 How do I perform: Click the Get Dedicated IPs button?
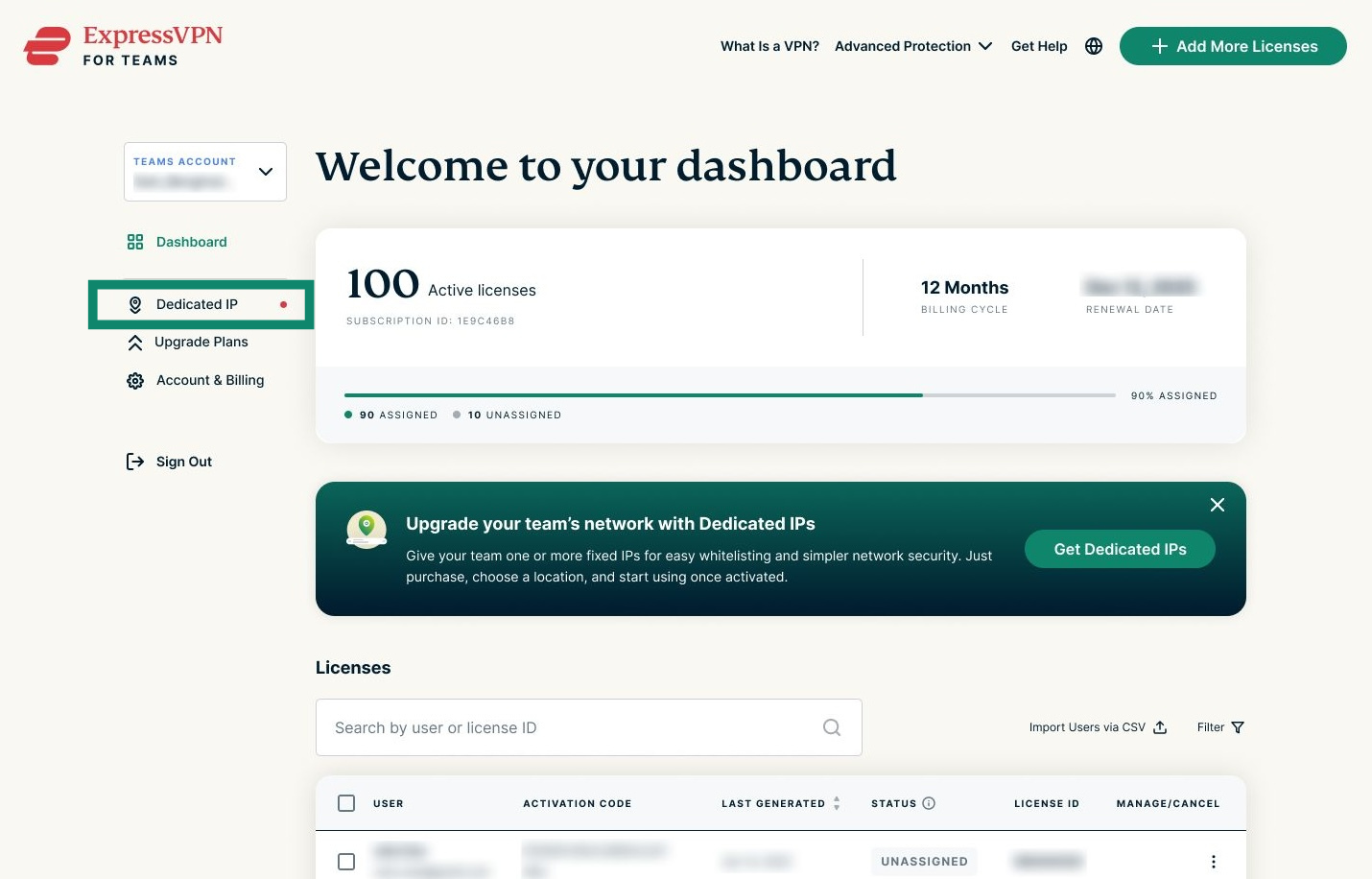coord(1120,549)
